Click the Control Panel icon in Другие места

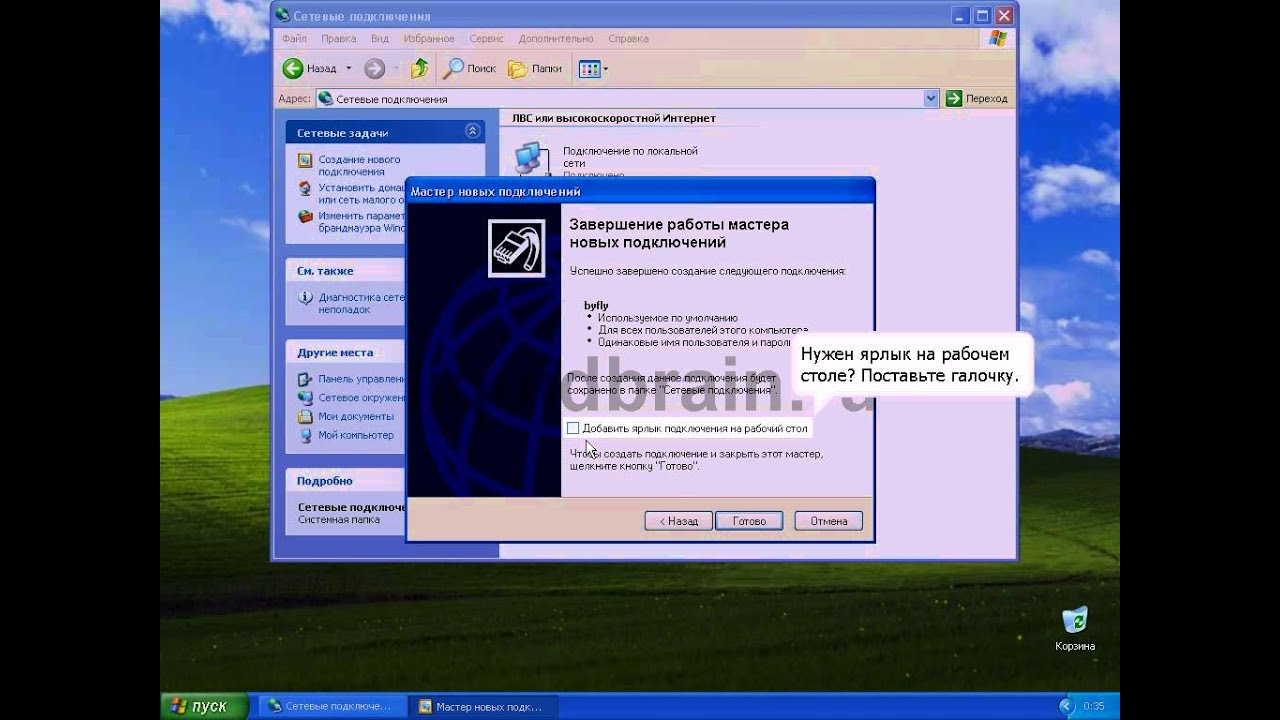(x=306, y=379)
